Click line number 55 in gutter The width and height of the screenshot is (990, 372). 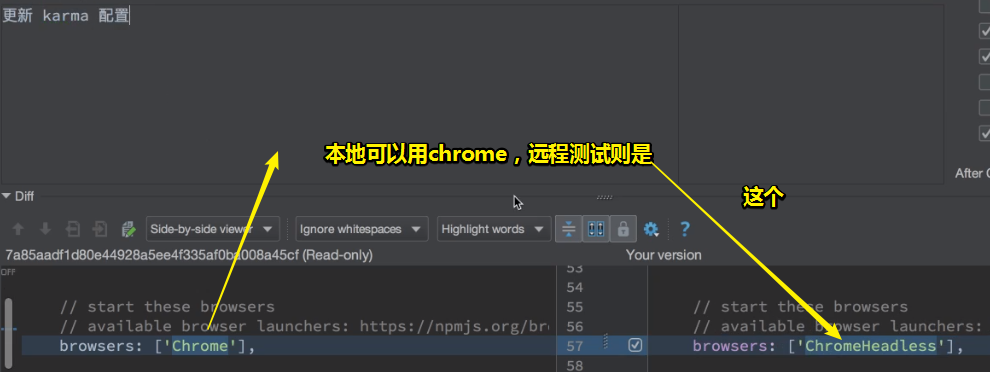[574, 307]
